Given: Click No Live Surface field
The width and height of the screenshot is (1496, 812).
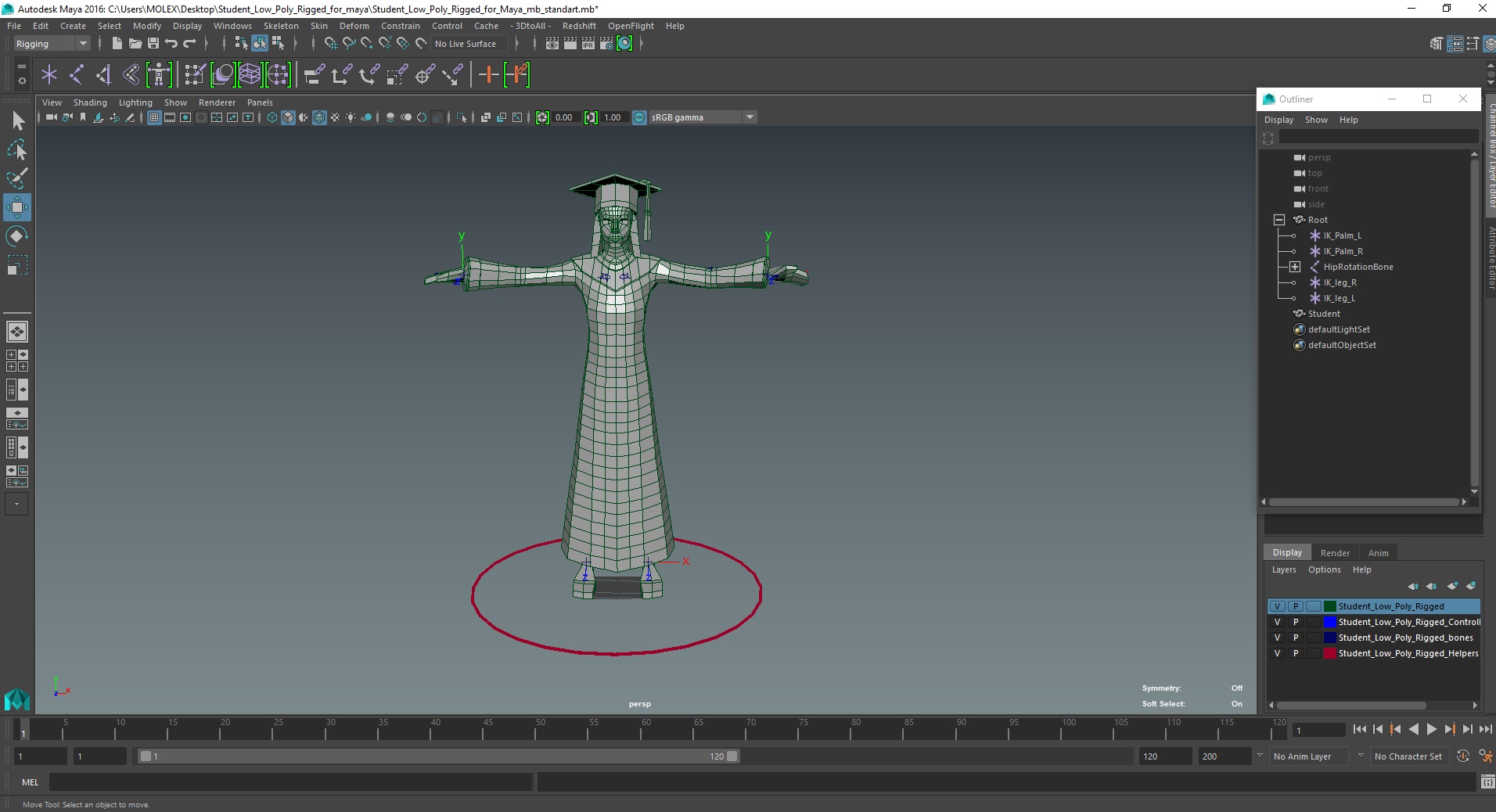Looking at the screenshot, I should tap(469, 44).
